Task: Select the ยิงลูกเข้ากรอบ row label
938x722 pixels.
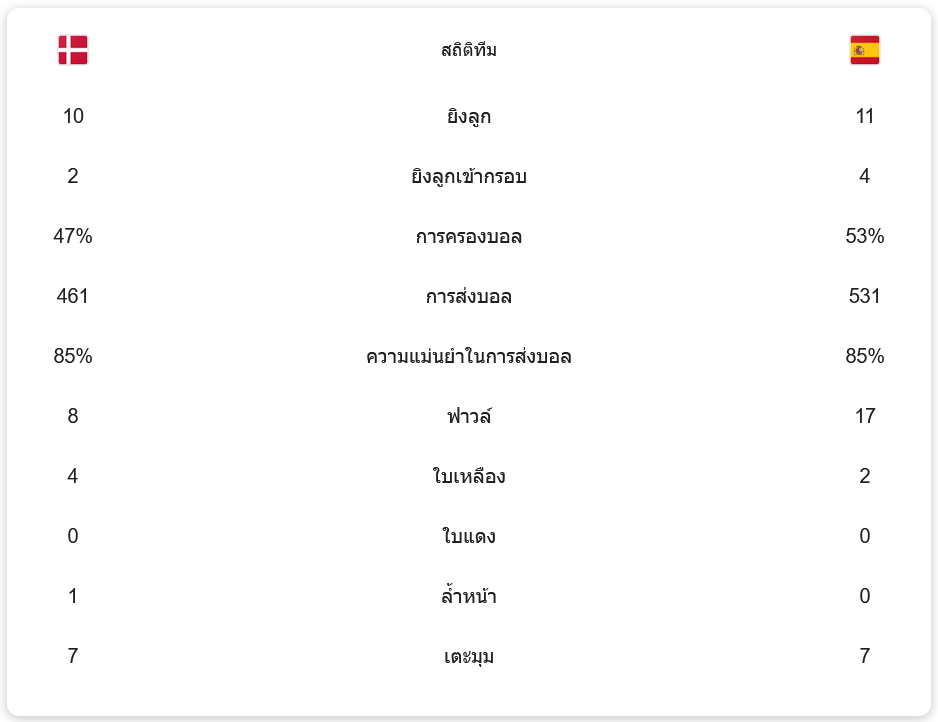Action: point(469,177)
